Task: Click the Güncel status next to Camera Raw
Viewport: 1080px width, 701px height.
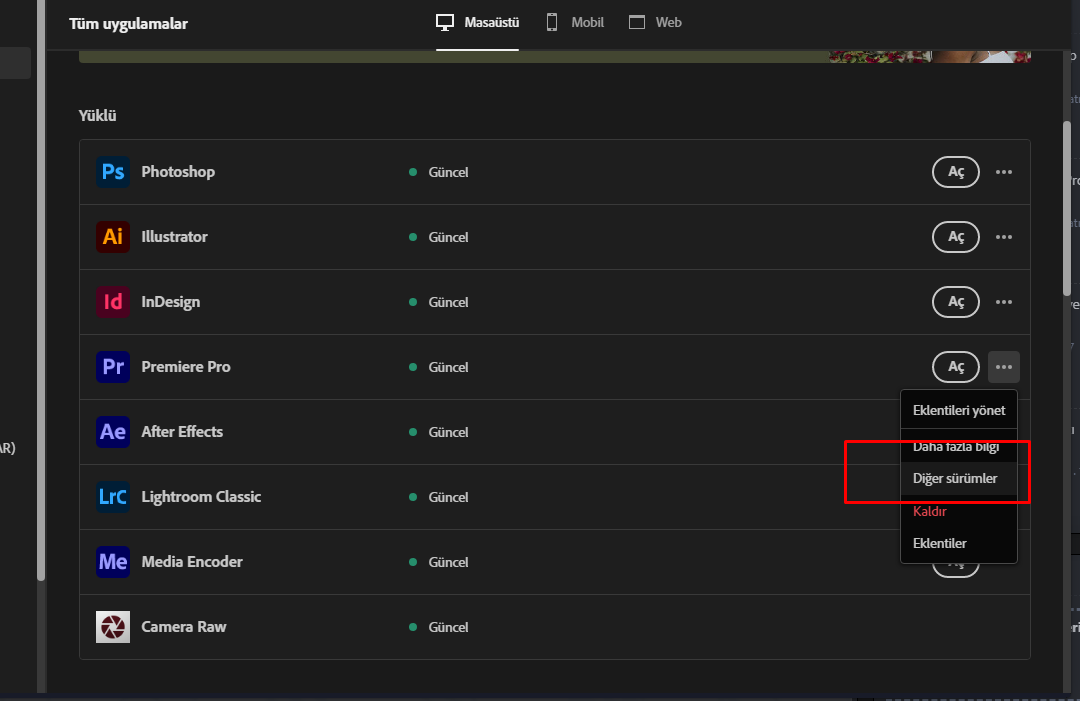Action: [x=439, y=627]
